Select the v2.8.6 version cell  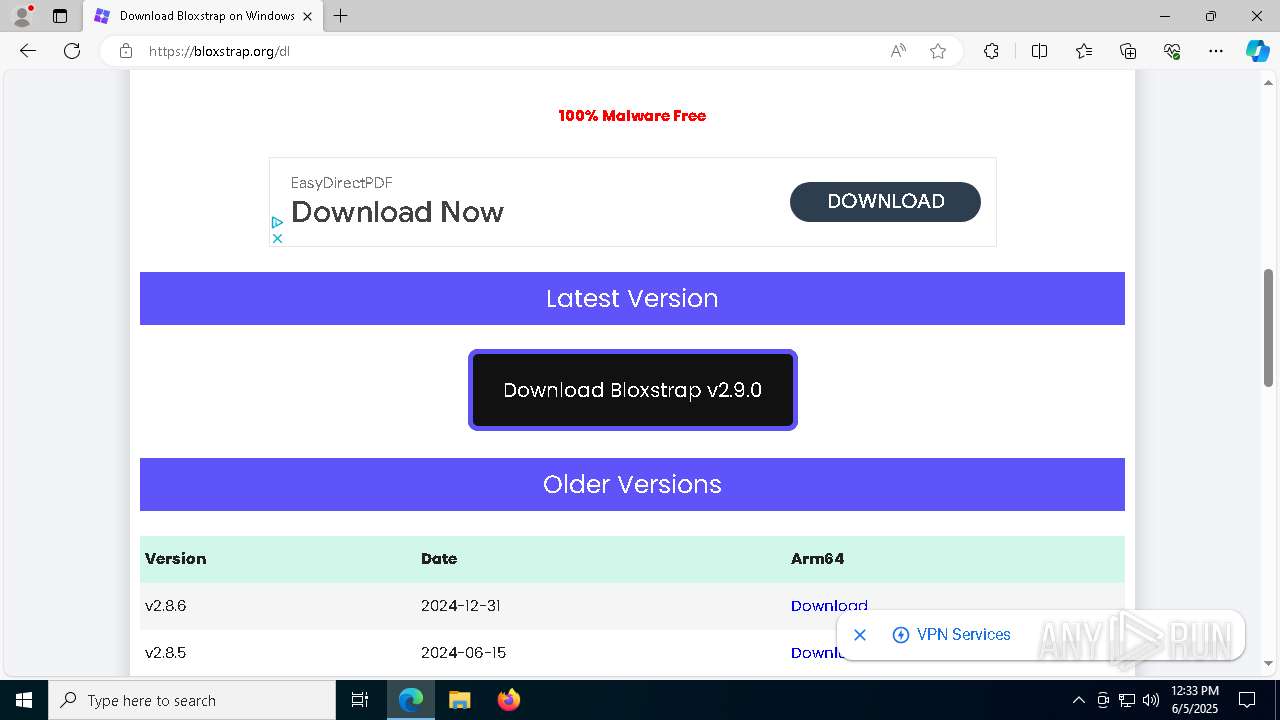[x=165, y=606]
